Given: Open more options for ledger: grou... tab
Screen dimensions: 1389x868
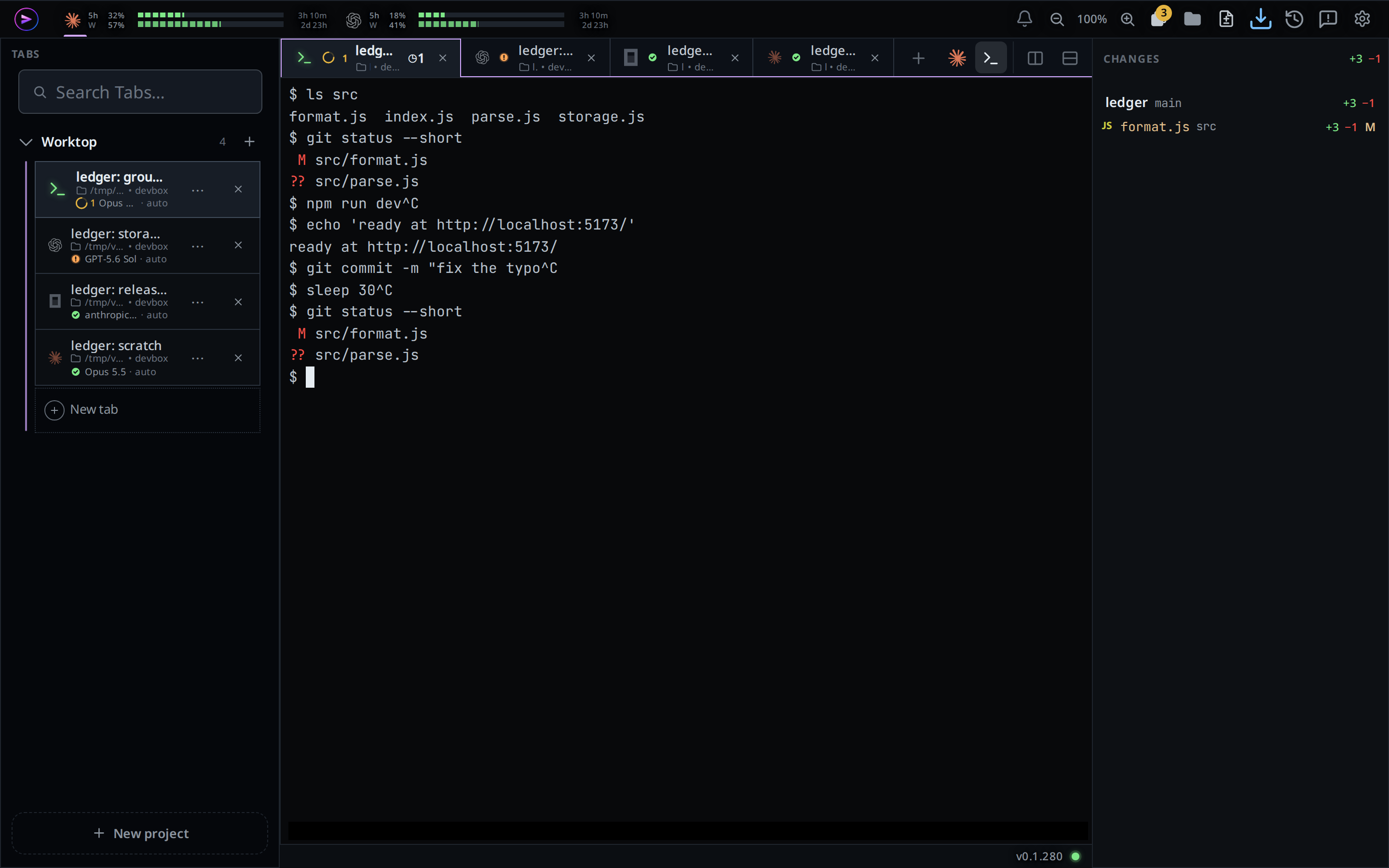Looking at the screenshot, I should coord(197,190).
